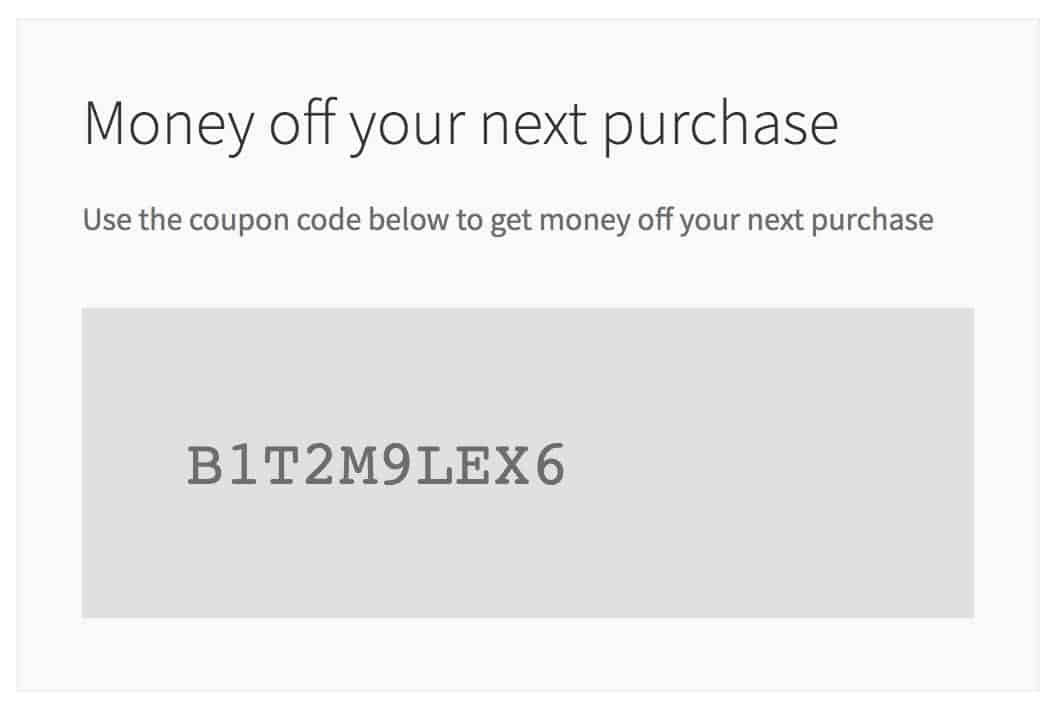This screenshot has height=712, width=1060.
Task: Click the word 'purchase' ending the description
Action: click(872, 220)
